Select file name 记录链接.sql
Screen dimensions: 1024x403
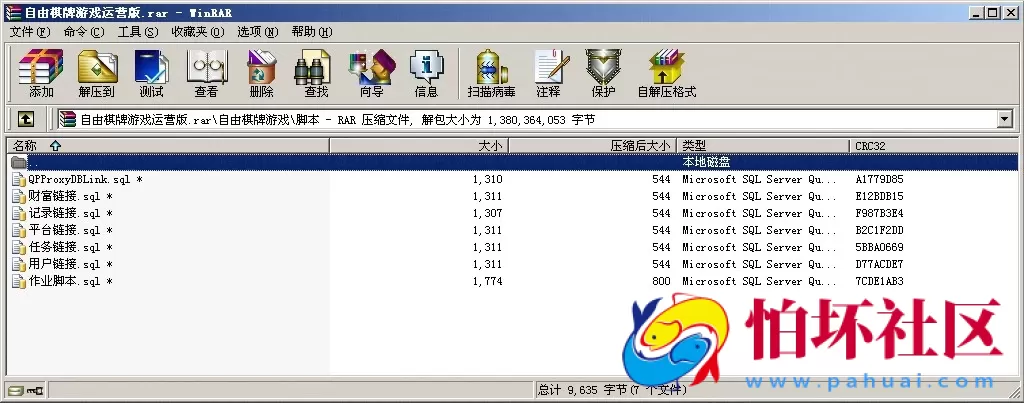(71, 213)
